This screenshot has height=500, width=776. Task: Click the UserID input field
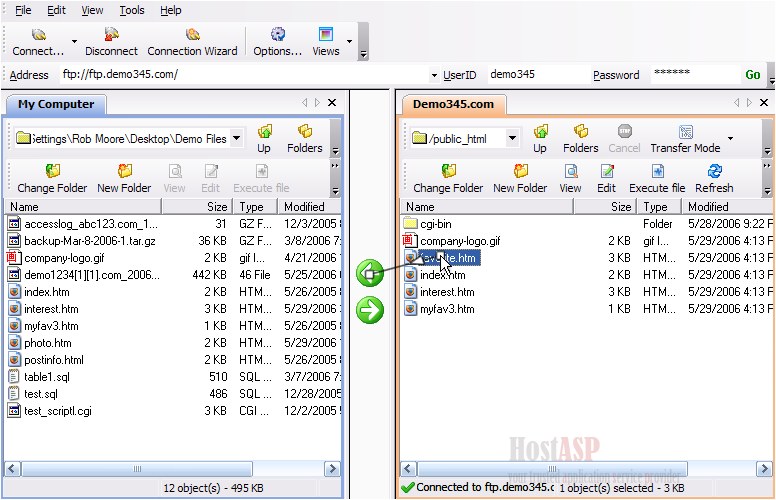[533, 75]
